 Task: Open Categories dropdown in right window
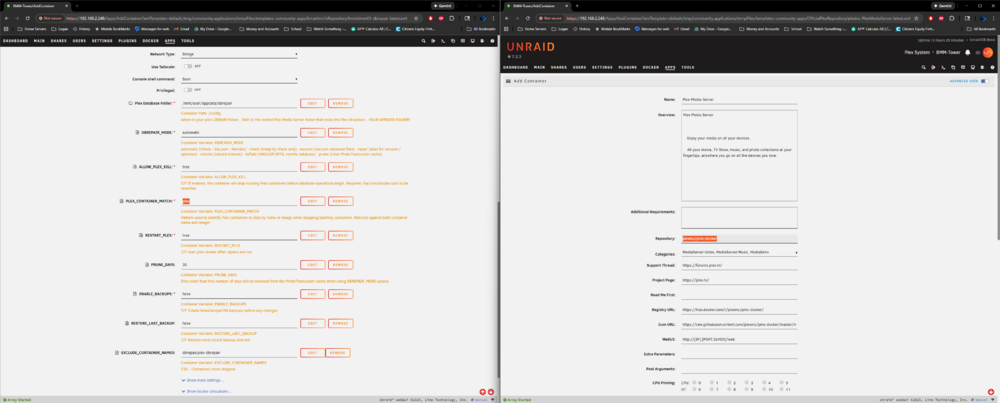point(739,253)
